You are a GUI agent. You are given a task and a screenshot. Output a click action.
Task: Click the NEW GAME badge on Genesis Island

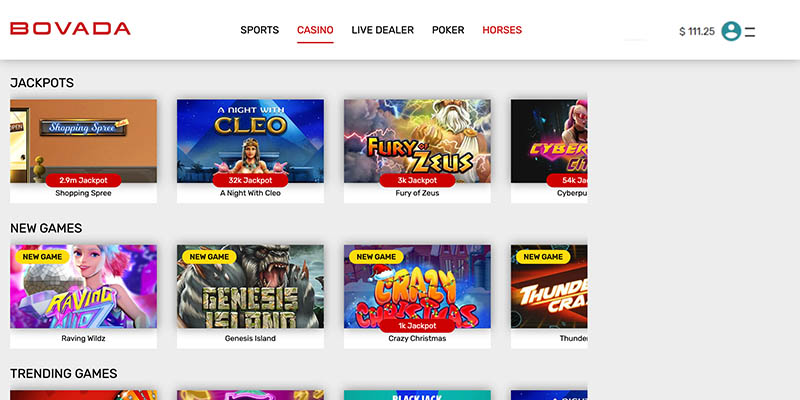(209, 257)
